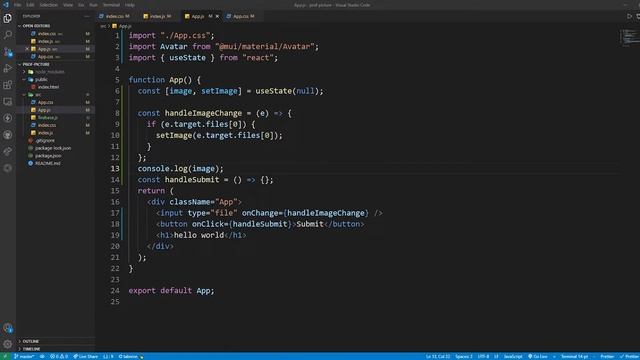Open the Remote Explorer monitor icon

(7, 101)
